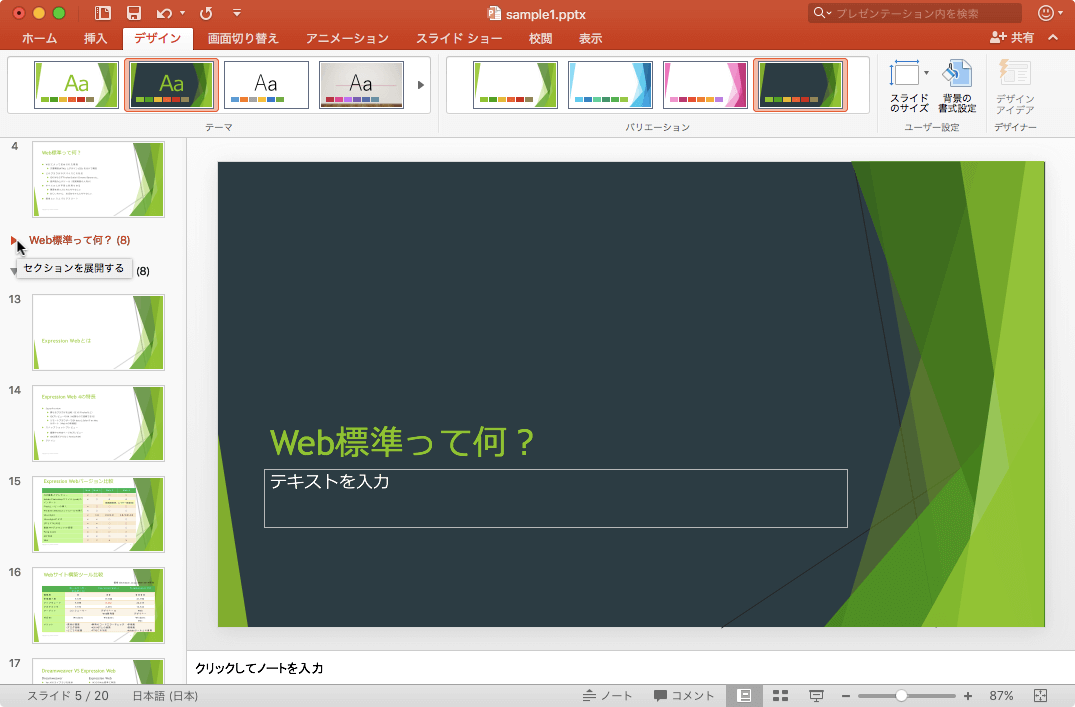Click the zoom slider handle

(x=902, y=695)
